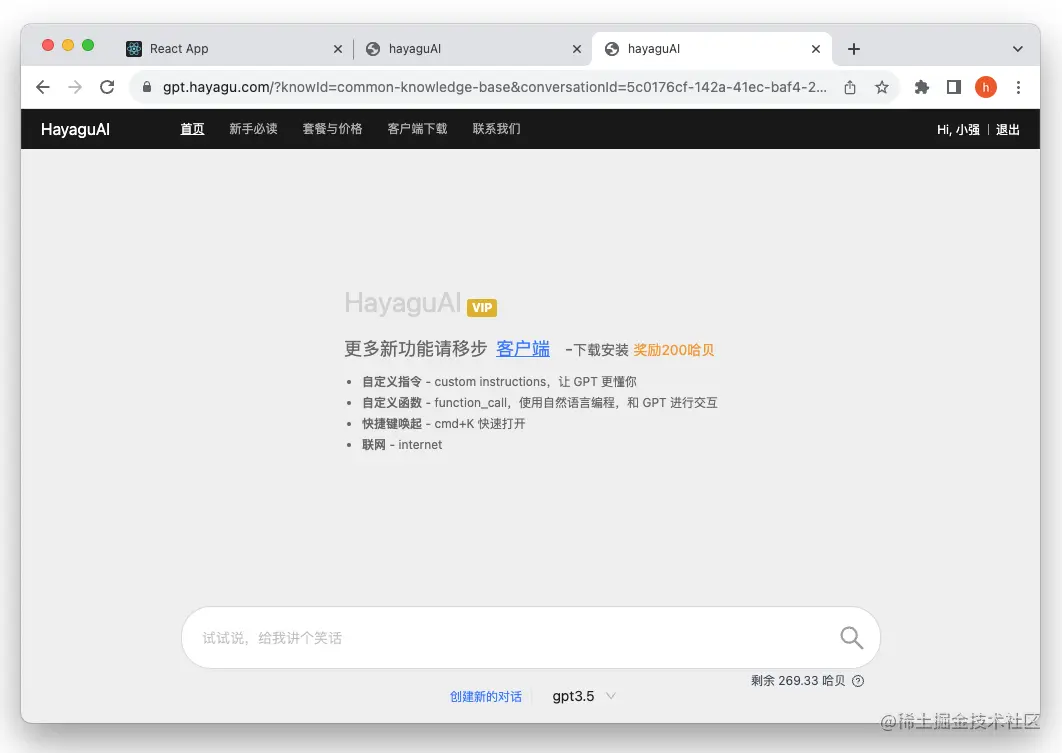Image resolution: width=1062 pixels, height=753 pixels.
Task: Click the magnifier search icon in input box
Action: [851, 637]
